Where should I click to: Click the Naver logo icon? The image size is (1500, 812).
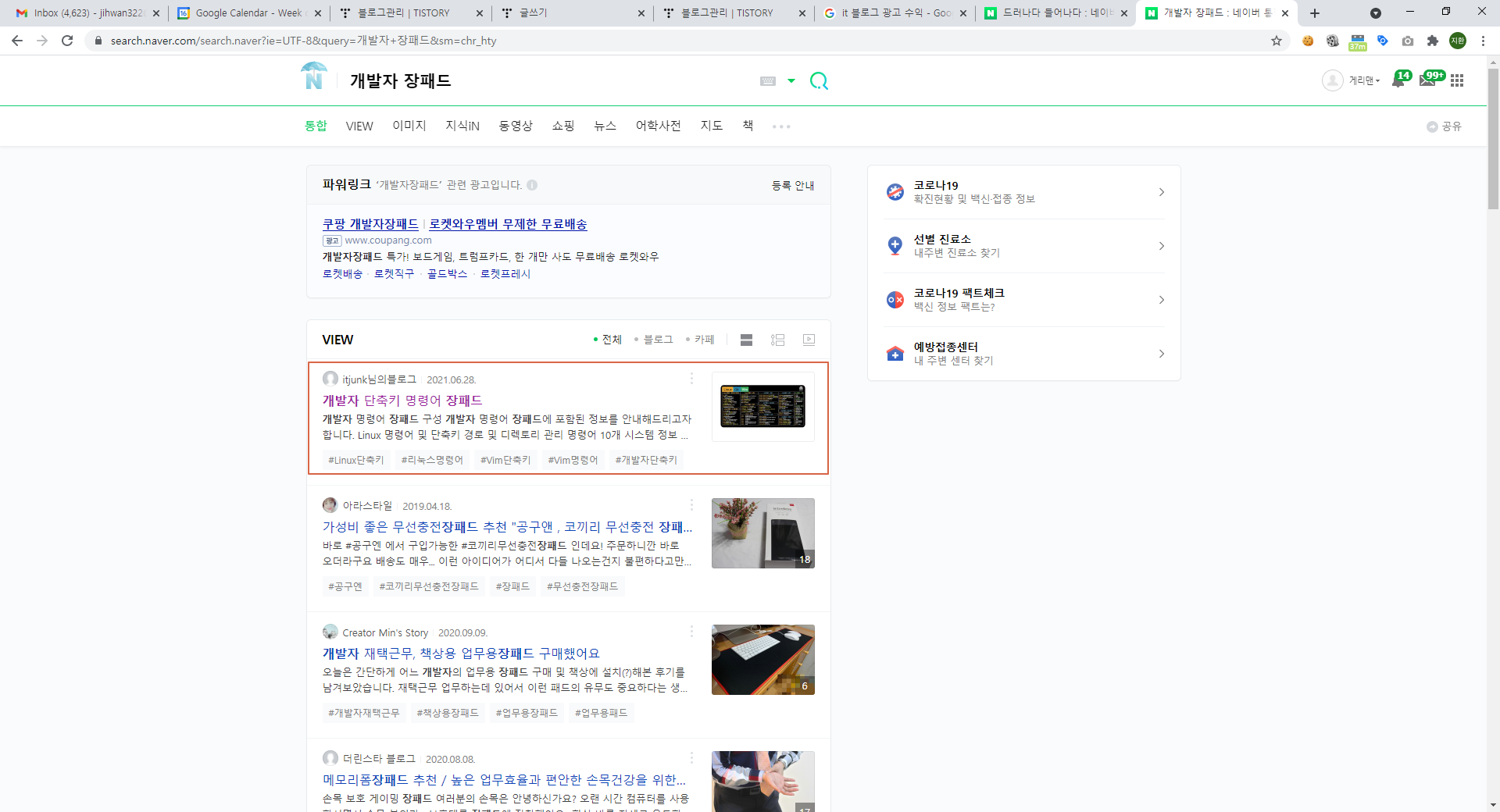click(x=314, y=77)
